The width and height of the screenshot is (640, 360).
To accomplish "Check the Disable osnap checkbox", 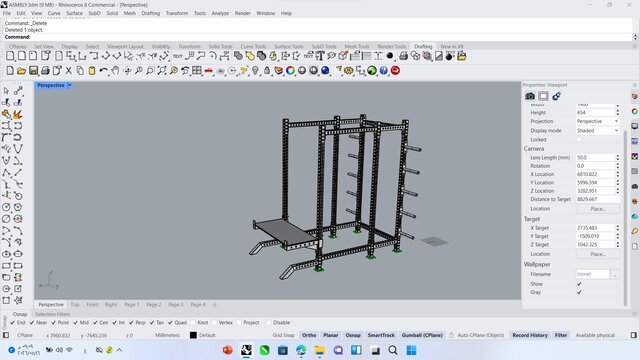I will (269, 322).
